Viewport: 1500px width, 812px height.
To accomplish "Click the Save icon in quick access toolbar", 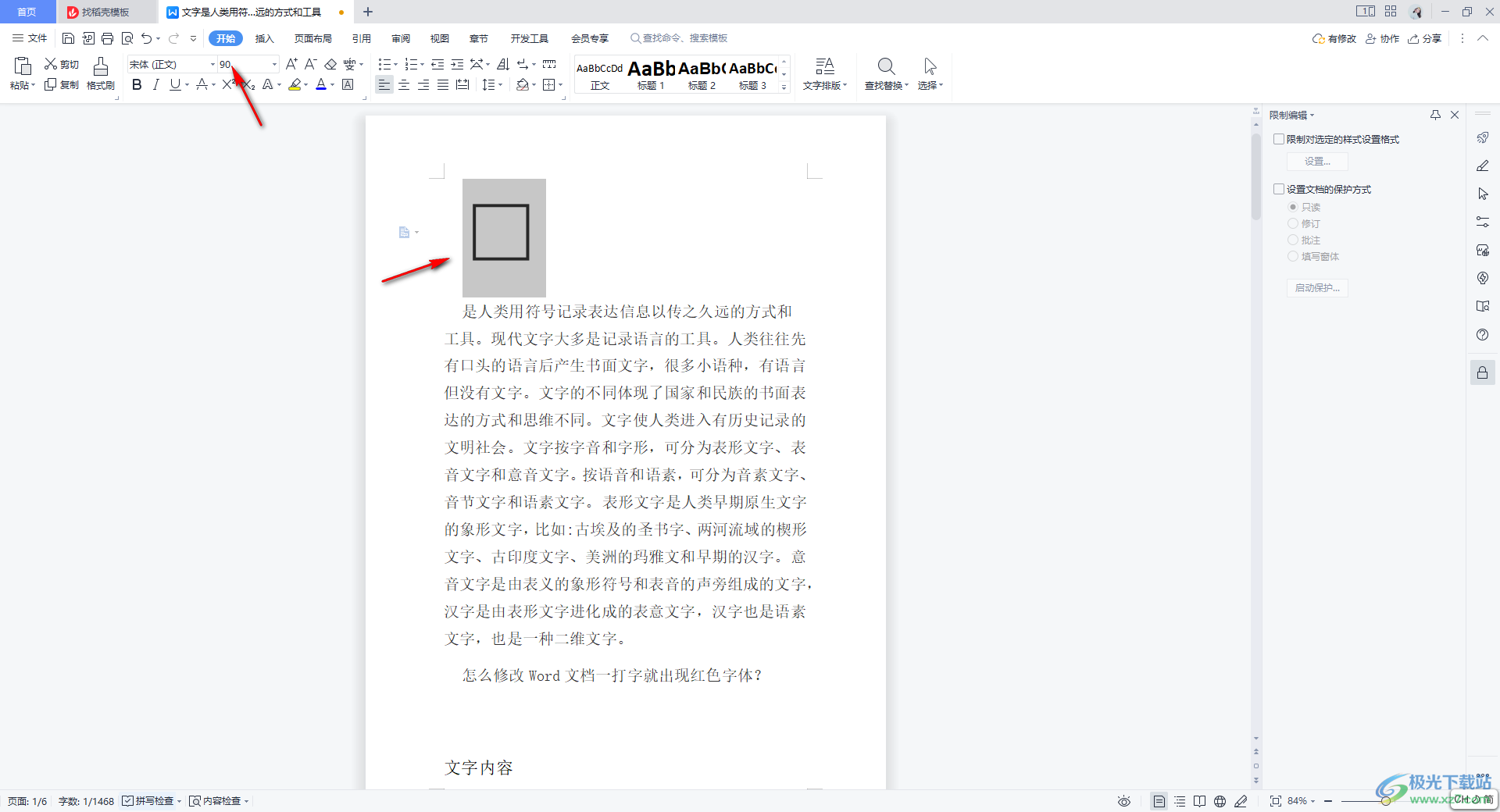I will pos(68,38).
